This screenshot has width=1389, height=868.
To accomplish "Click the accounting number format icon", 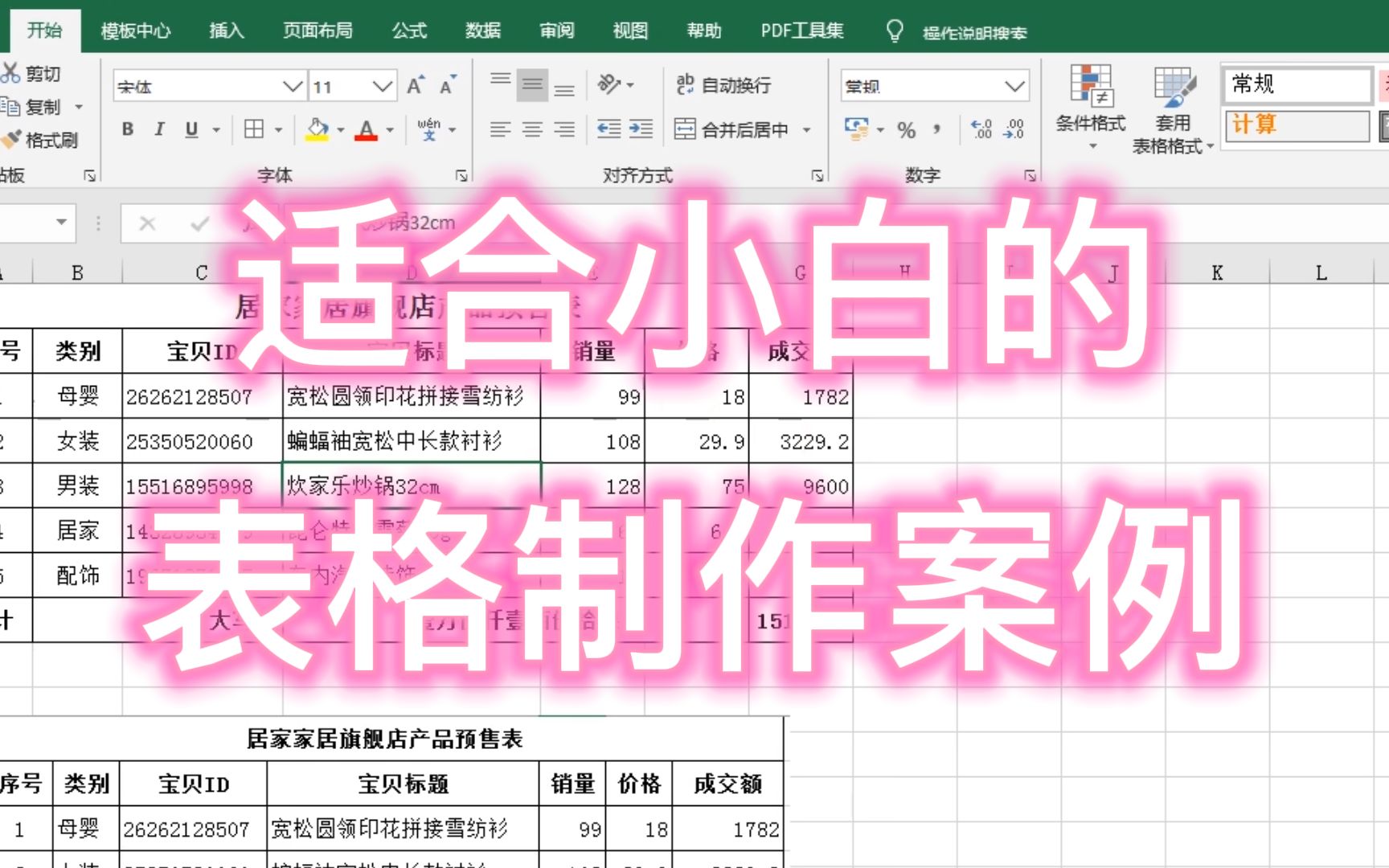I will pyautogui.click(x=856, y=129).
